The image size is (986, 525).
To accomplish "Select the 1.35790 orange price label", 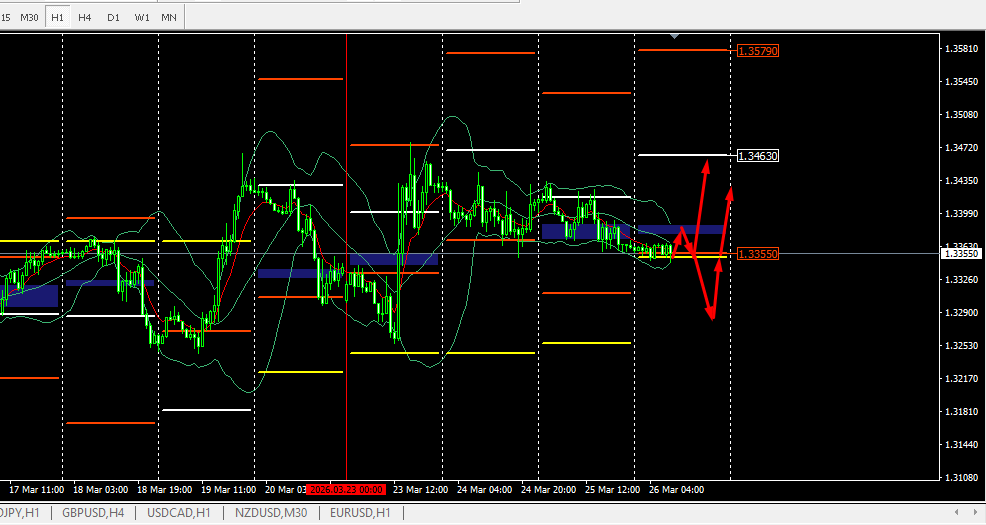I will pyautogui.click(x=758, y=51).
